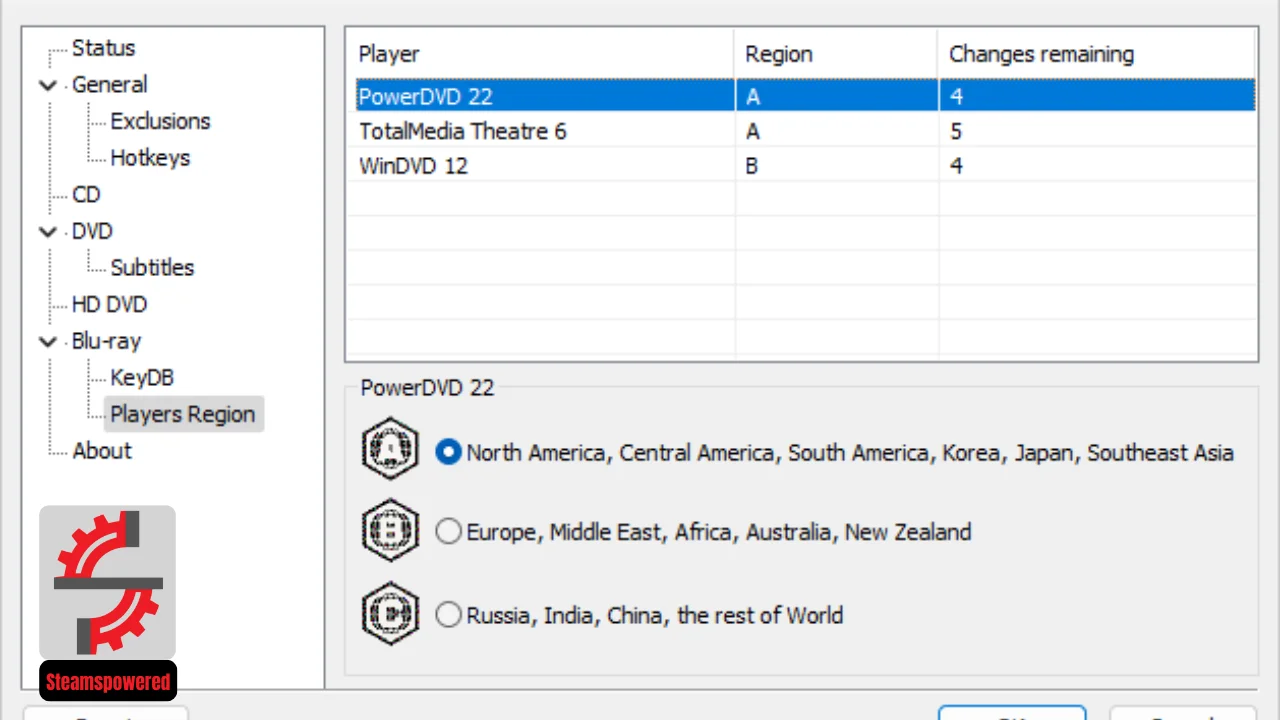The height and width of the screenshot is (720, 1280).
Task: Click the Region C hexagon icon
Action: [390, 613]
